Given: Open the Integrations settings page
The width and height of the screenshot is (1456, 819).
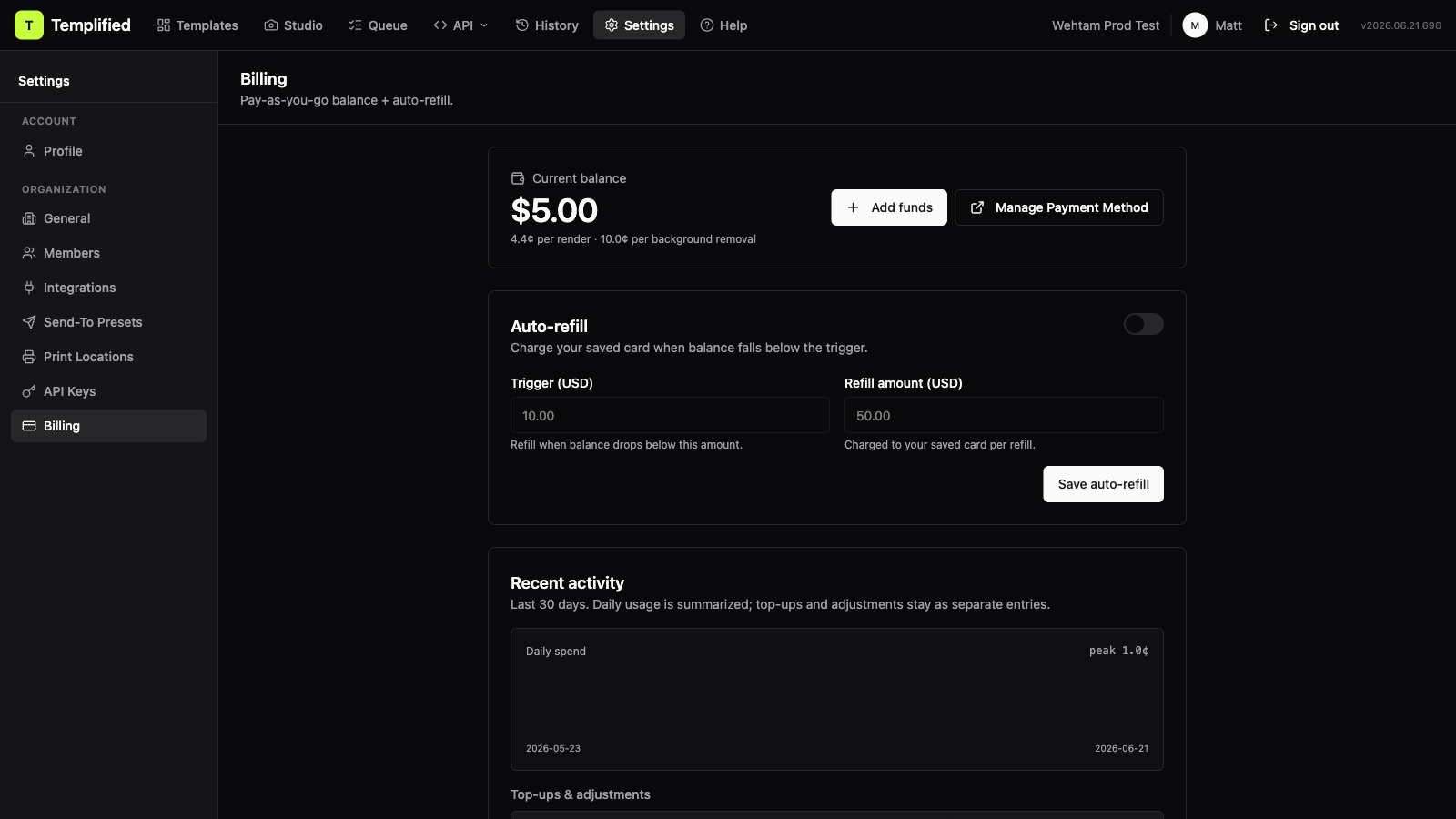Looking at the screenshot, I should tap(108, 288).
